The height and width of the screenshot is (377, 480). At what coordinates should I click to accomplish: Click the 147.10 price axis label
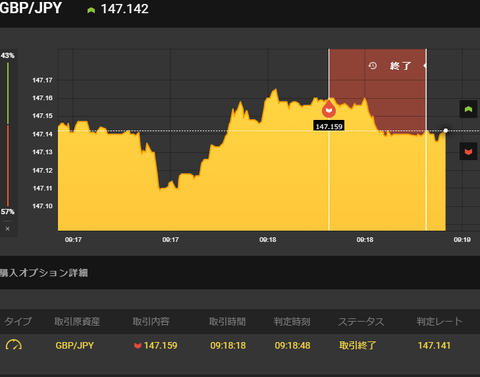tap(42, 206)
